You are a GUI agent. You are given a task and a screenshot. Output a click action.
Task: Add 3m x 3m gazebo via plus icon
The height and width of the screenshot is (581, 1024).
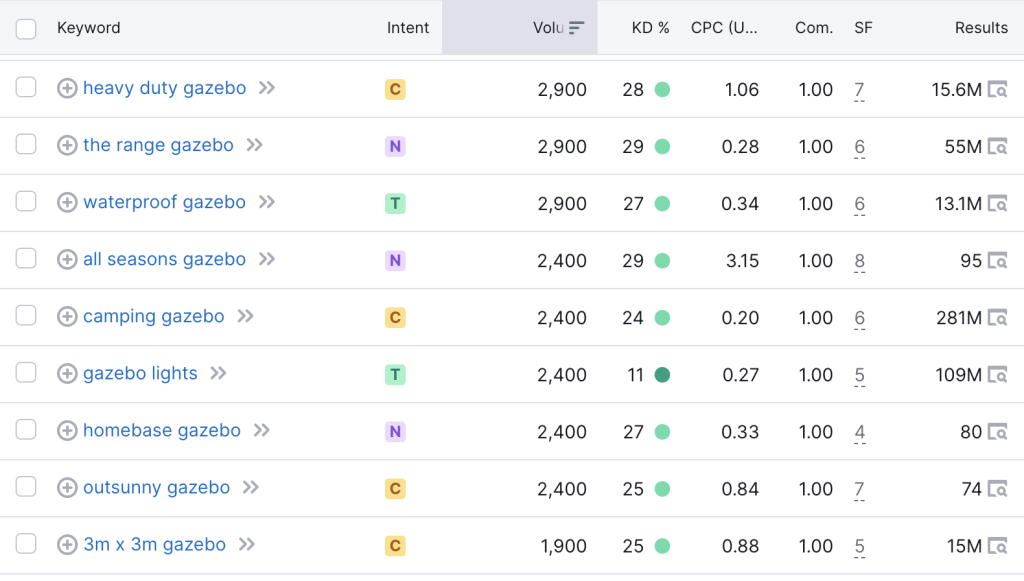tap(67, 544)
